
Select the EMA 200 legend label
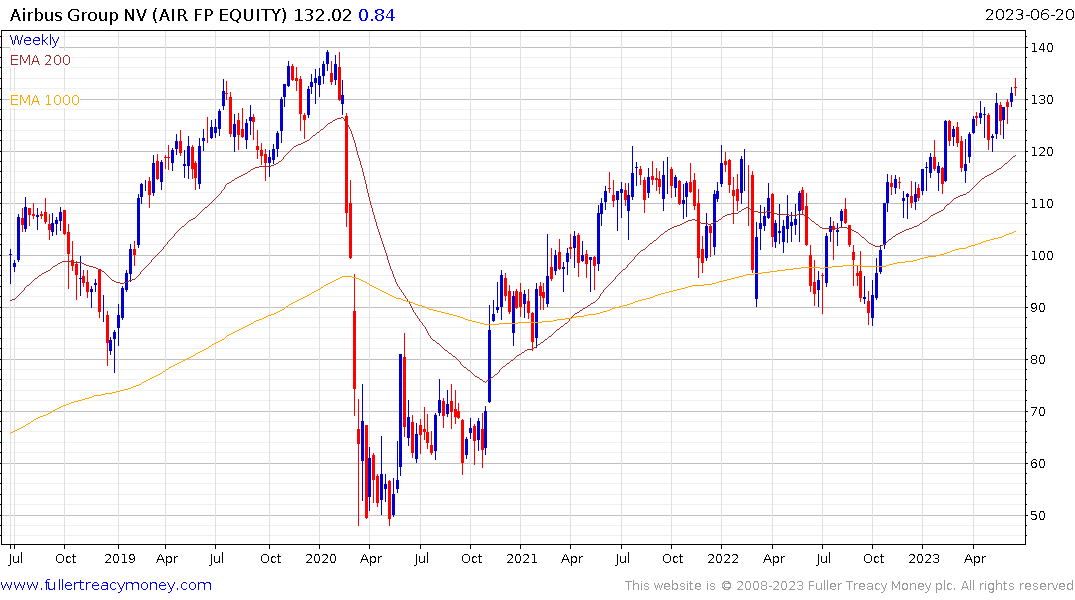tap(40, 60)
